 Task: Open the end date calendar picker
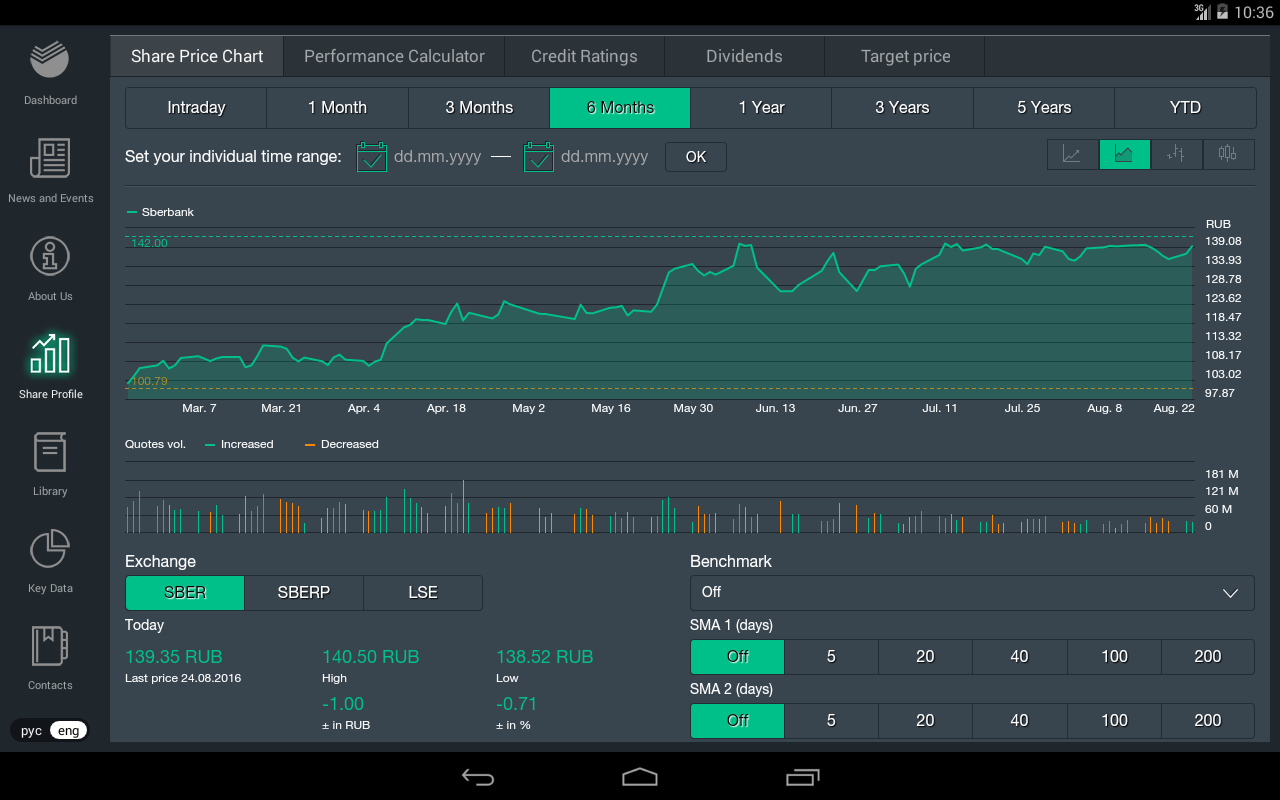click(x=539, y=157)
